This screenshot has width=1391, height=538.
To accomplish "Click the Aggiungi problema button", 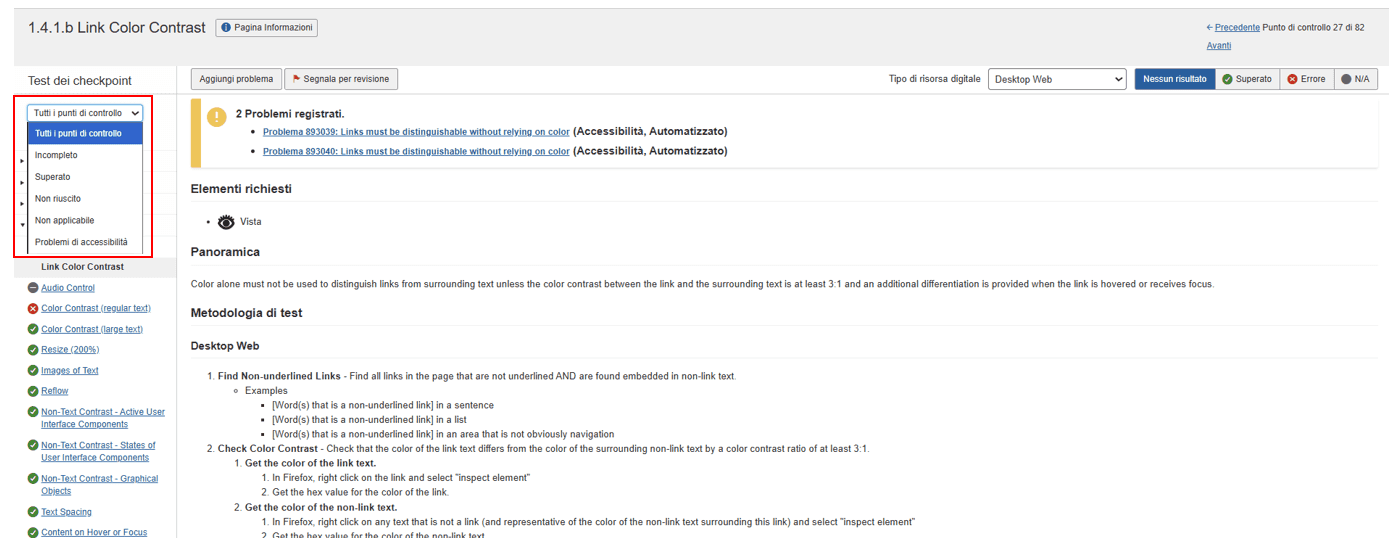I will pyautogui.click(x=236, y=79).
